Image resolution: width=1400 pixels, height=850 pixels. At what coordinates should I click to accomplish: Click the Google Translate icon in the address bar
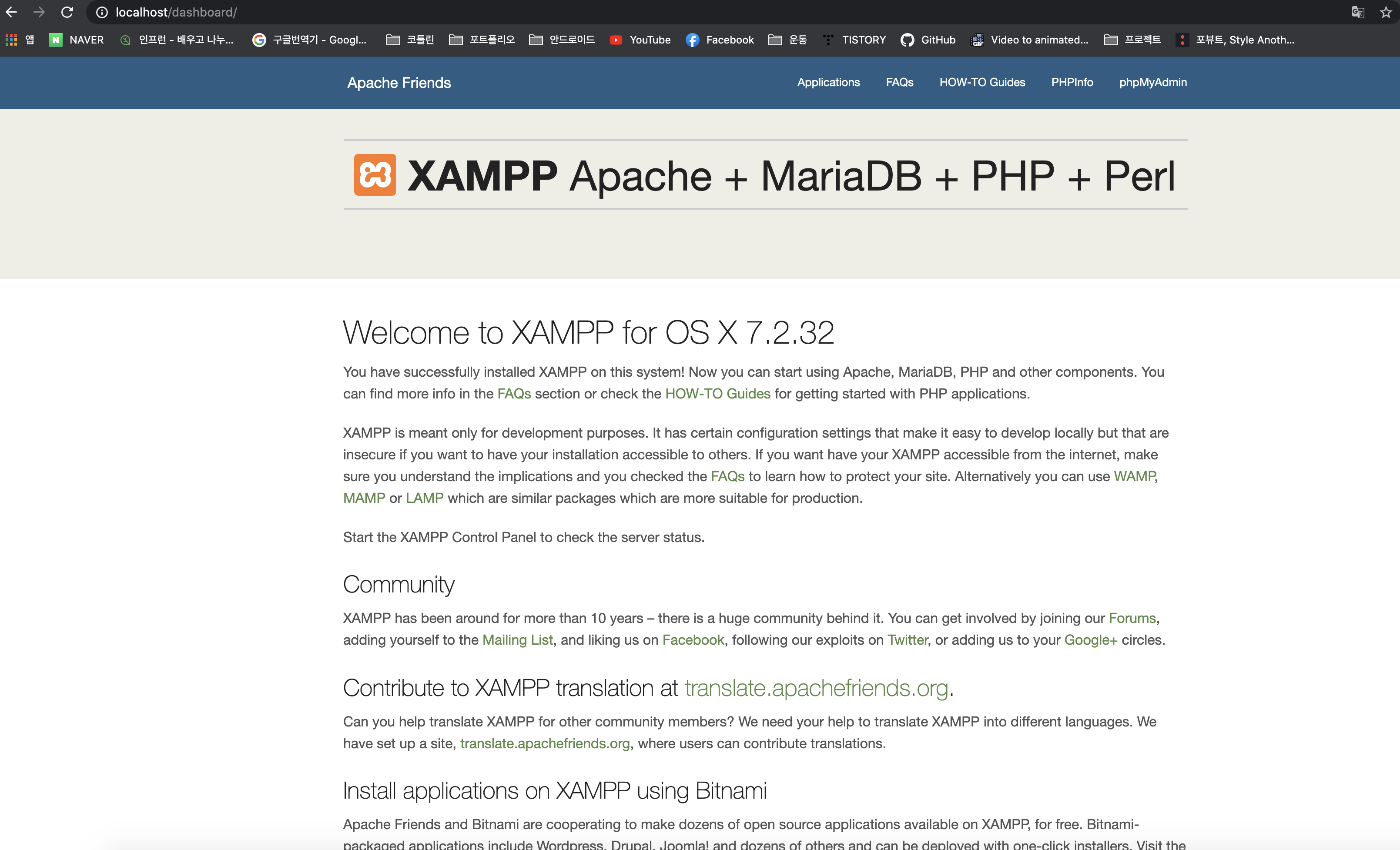pos(1358,12)
